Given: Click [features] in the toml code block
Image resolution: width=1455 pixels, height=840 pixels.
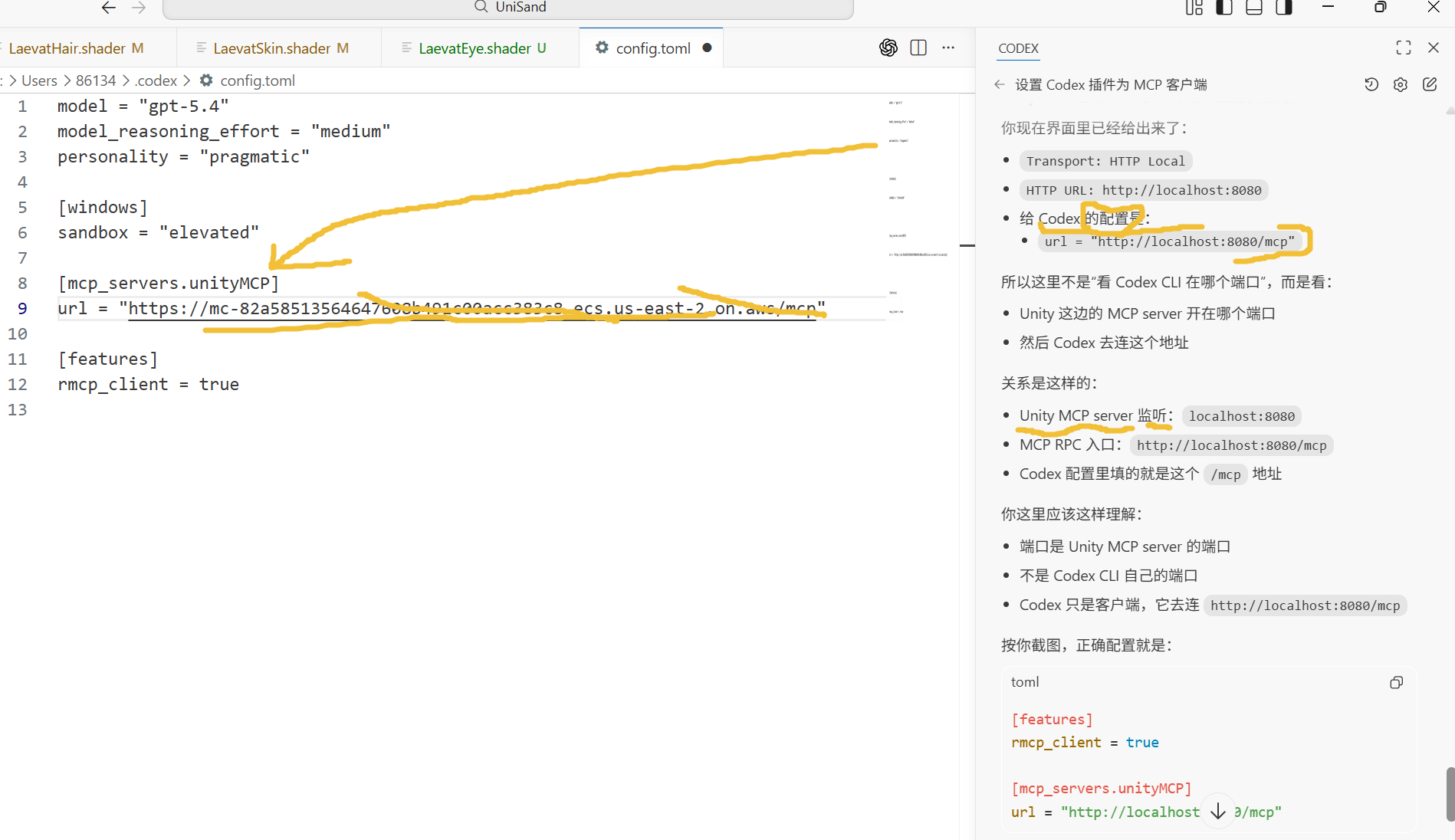Looking at the screenshot, I should (1052, 719).
